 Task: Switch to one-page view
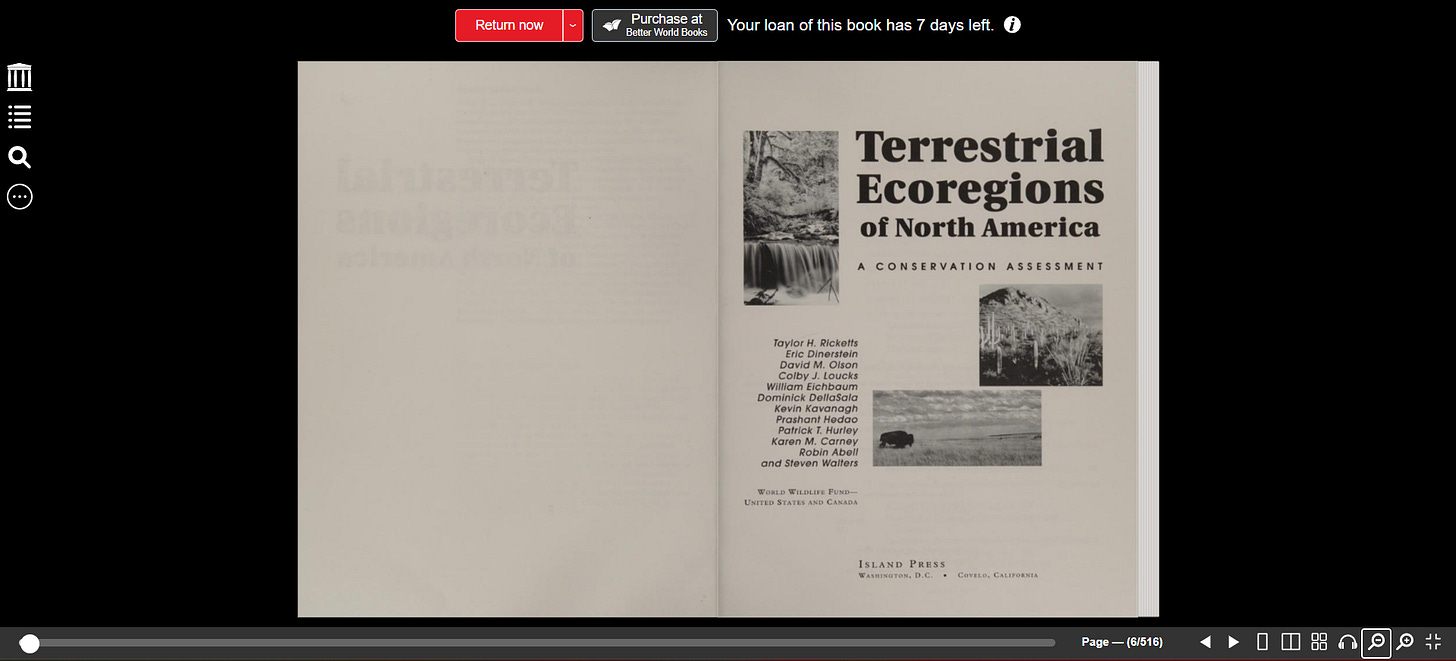[x=1262, y=642]
